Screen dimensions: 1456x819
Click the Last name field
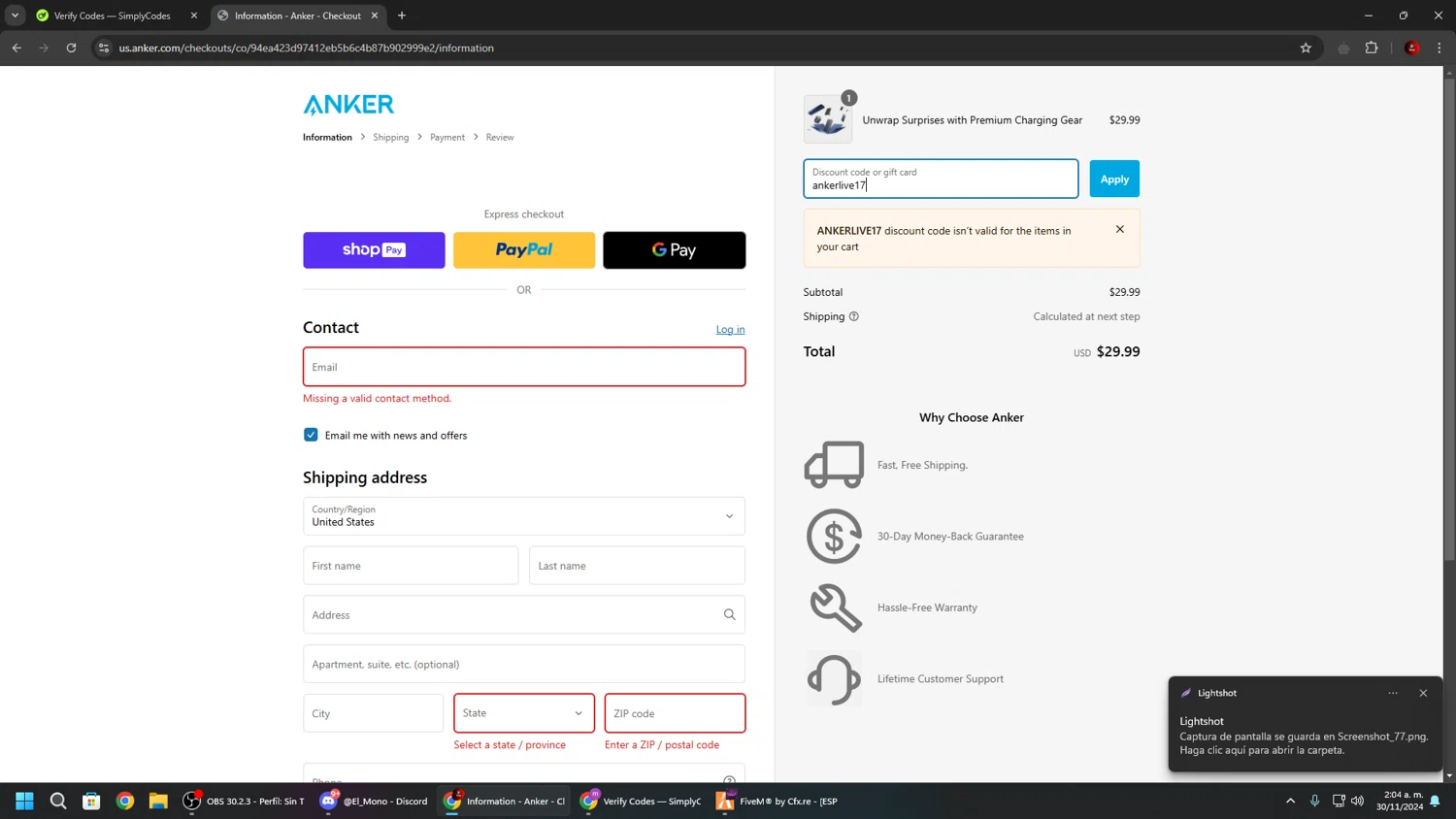[637, 566]
